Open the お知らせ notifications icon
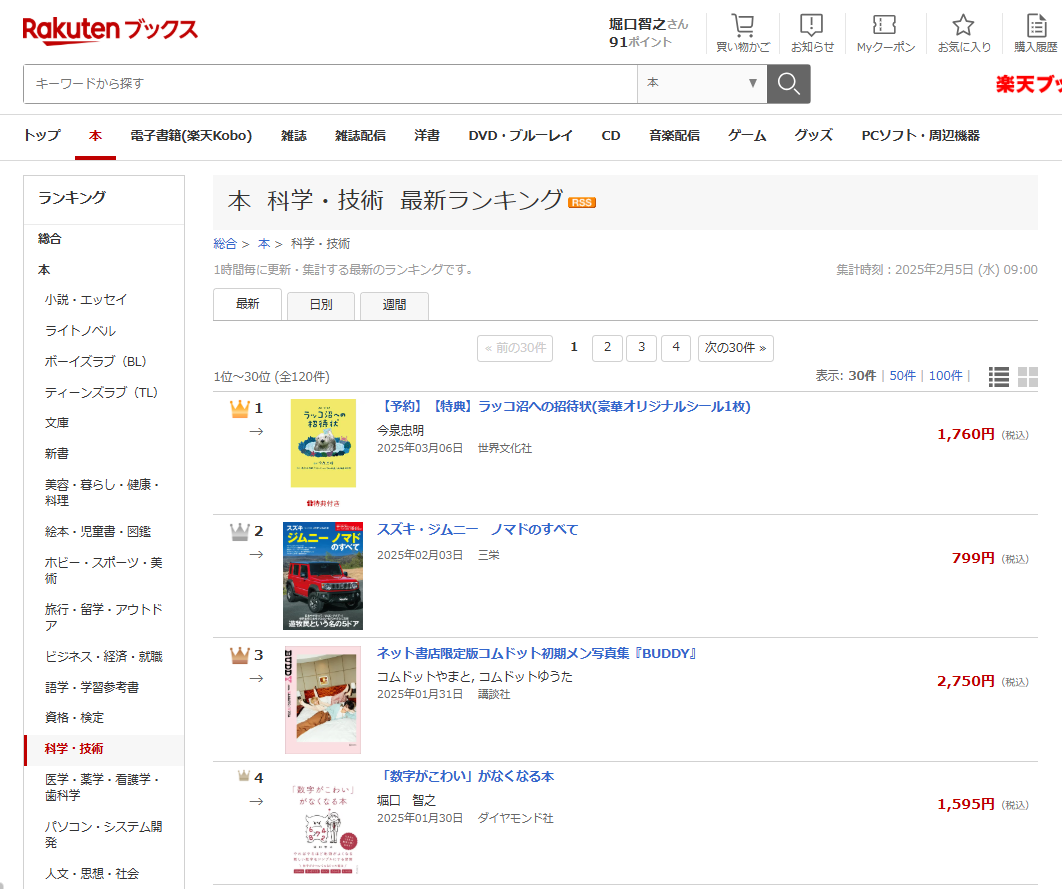The width and height of the screenshot is (1062, 889). pos(811,25)
